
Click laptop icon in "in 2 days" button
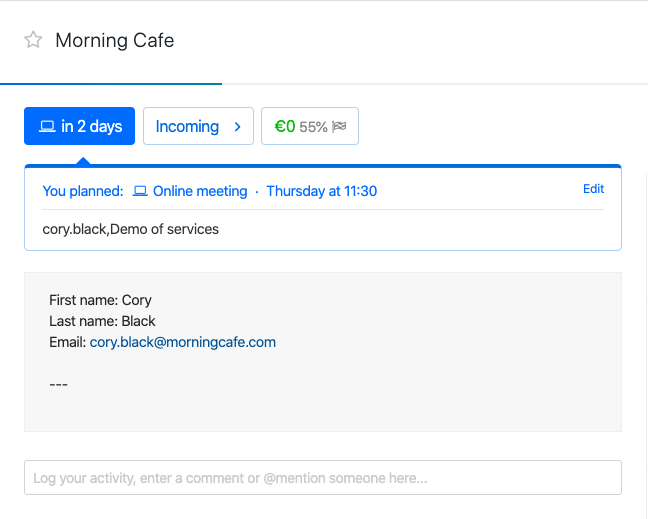pos(46,126)
